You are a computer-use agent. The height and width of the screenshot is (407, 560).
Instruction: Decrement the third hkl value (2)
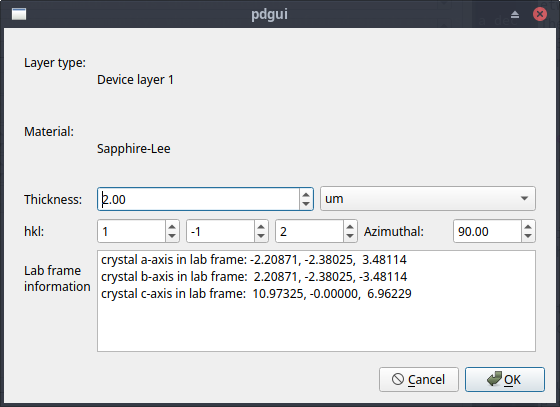click(350, 236)
